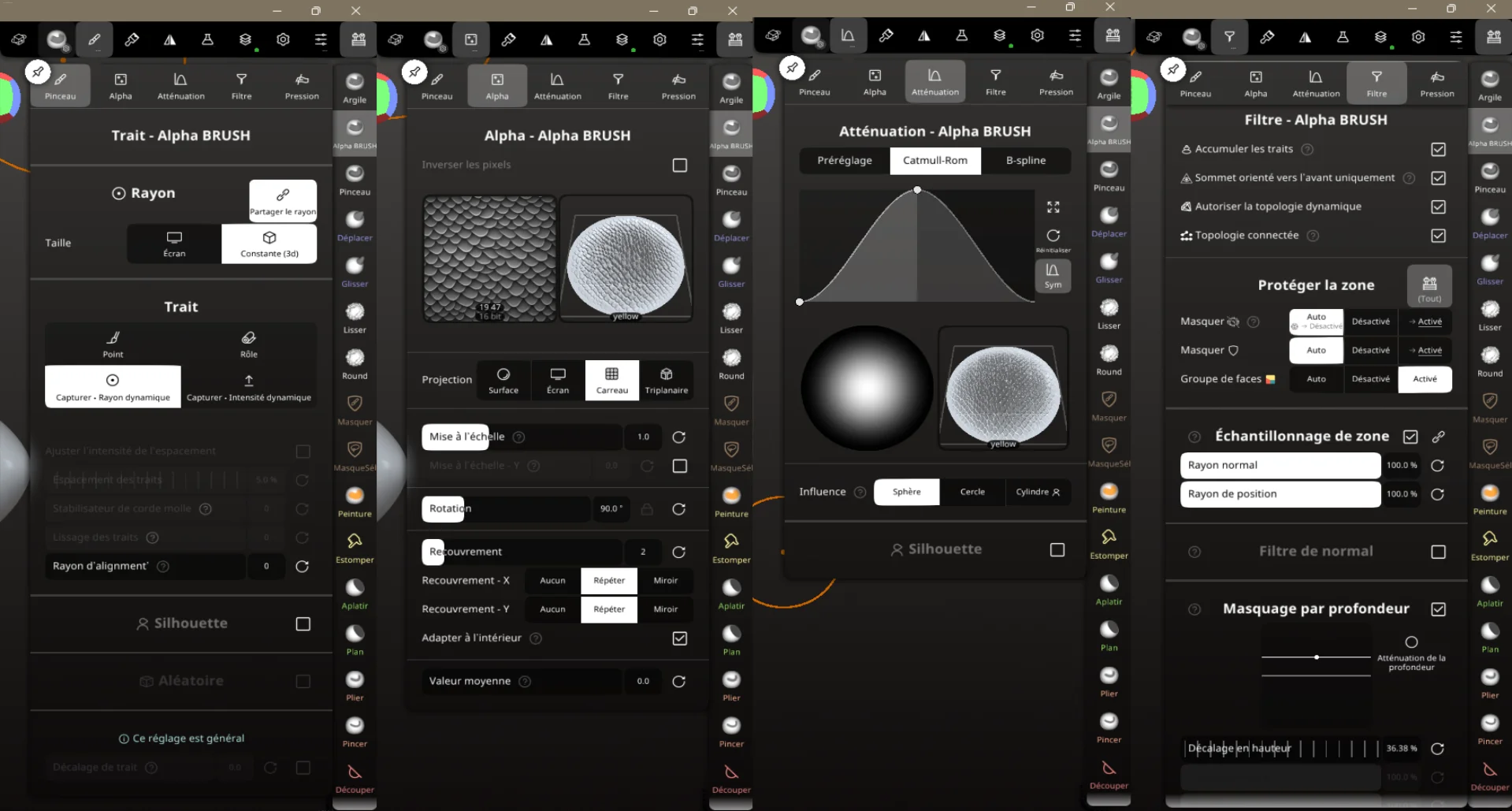Enable the Filtre de normal checkbox
The image size is (1512, 811).
tap(1438, 552)
